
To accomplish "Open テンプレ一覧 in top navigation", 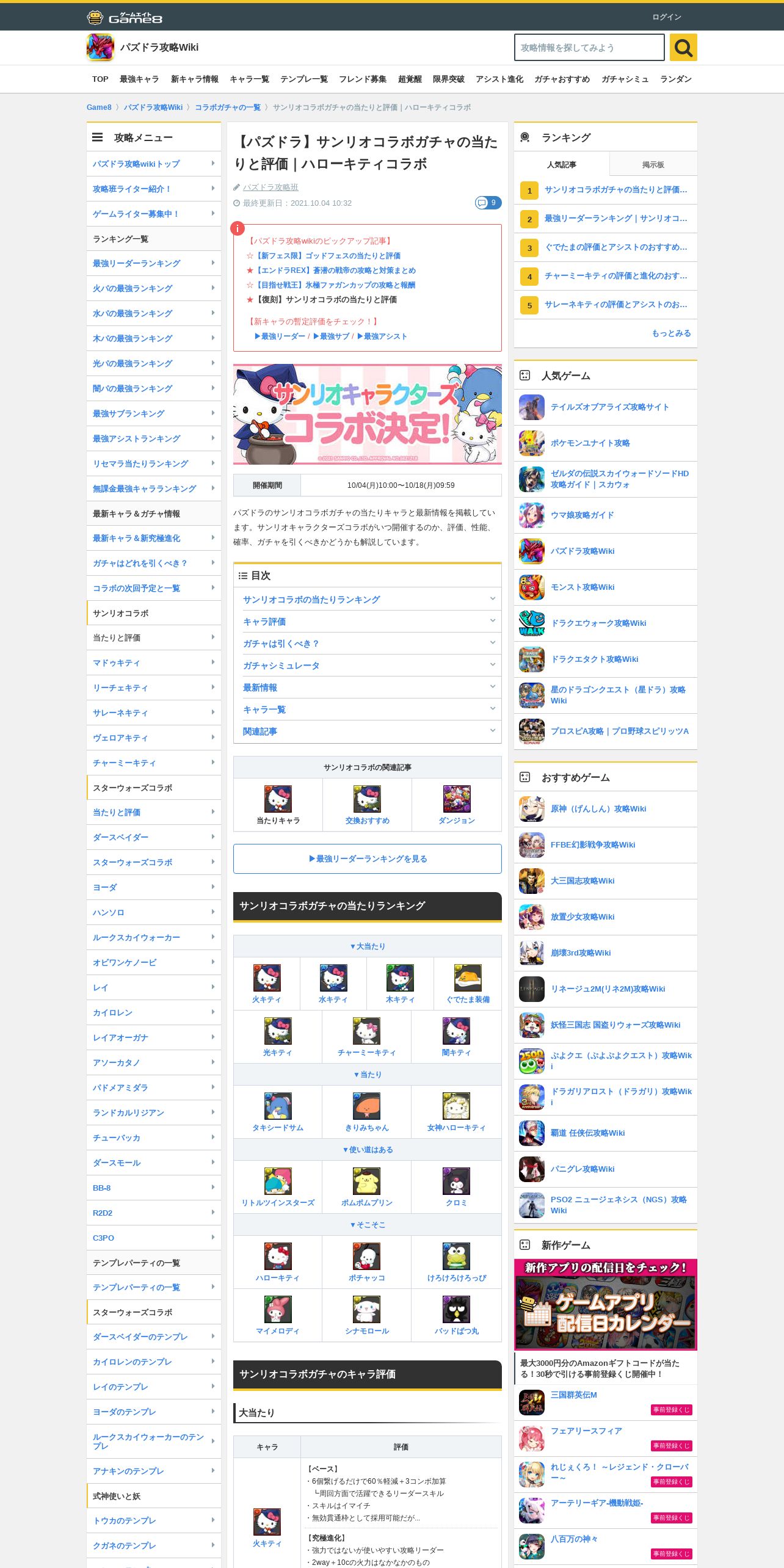I will [x=304, y=79].
